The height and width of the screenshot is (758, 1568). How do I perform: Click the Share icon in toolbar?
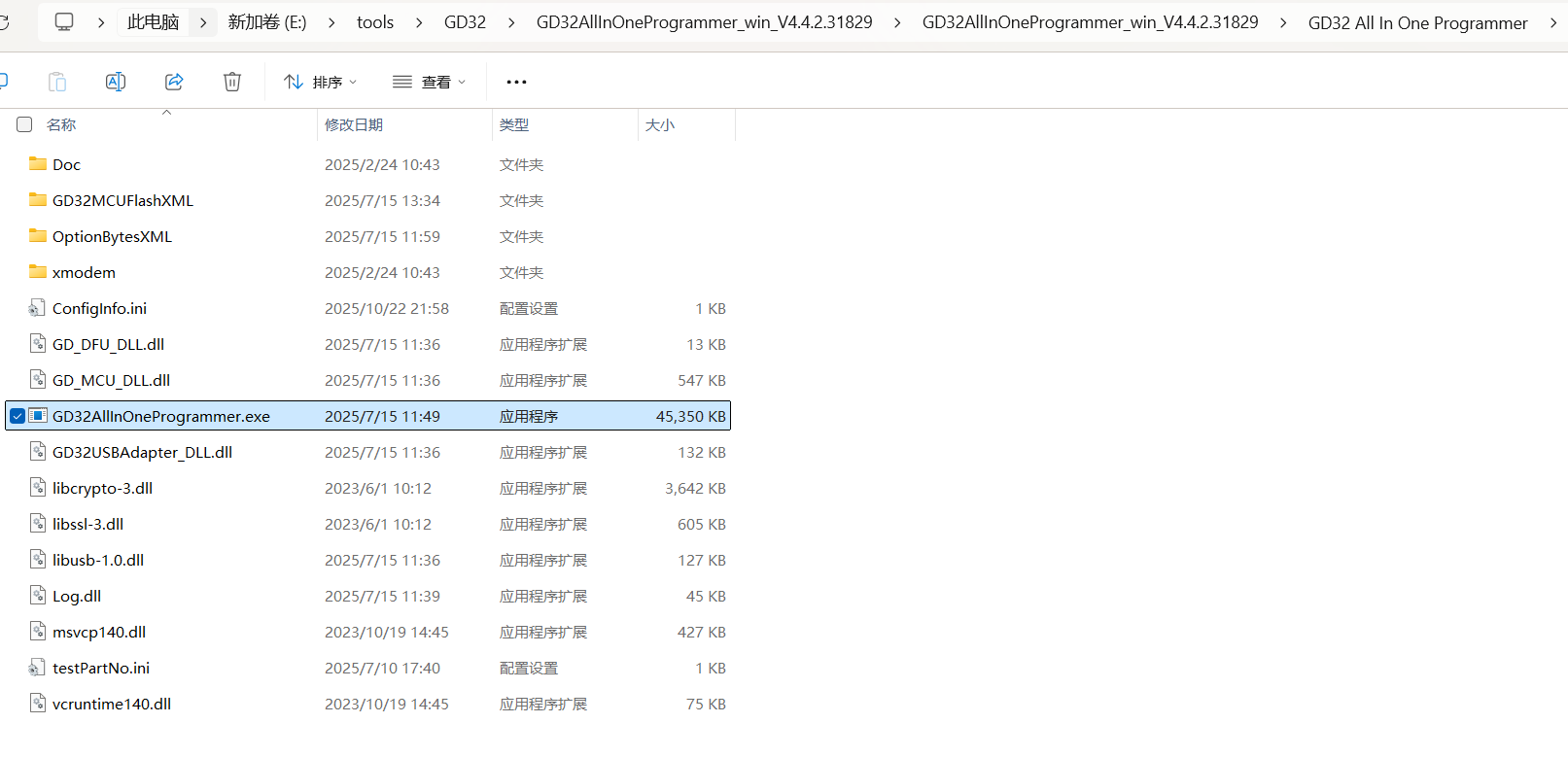point(174,82)
